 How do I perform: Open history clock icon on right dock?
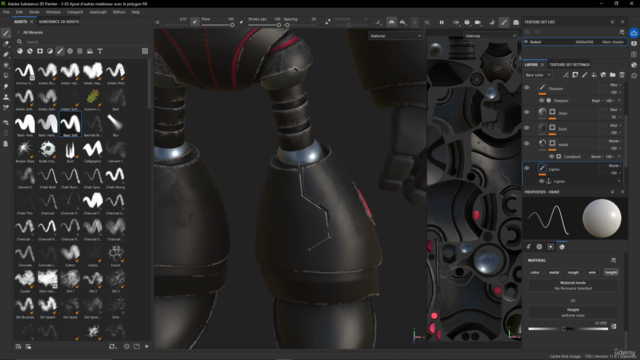[634, 76]
